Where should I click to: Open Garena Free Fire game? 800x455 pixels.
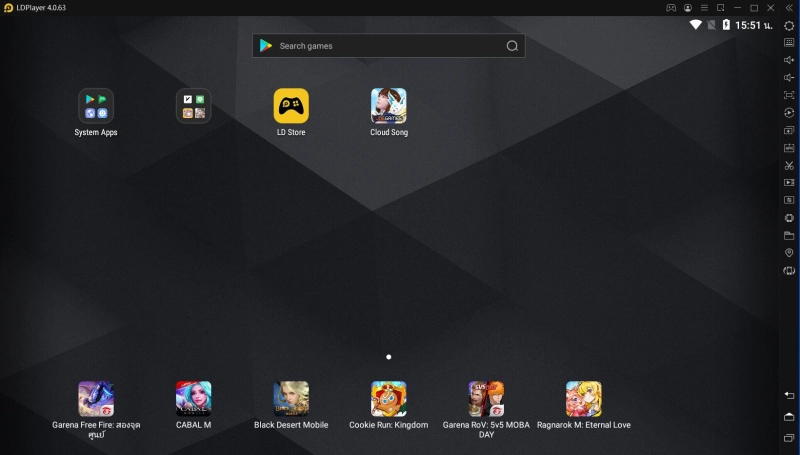click(96, 399)
